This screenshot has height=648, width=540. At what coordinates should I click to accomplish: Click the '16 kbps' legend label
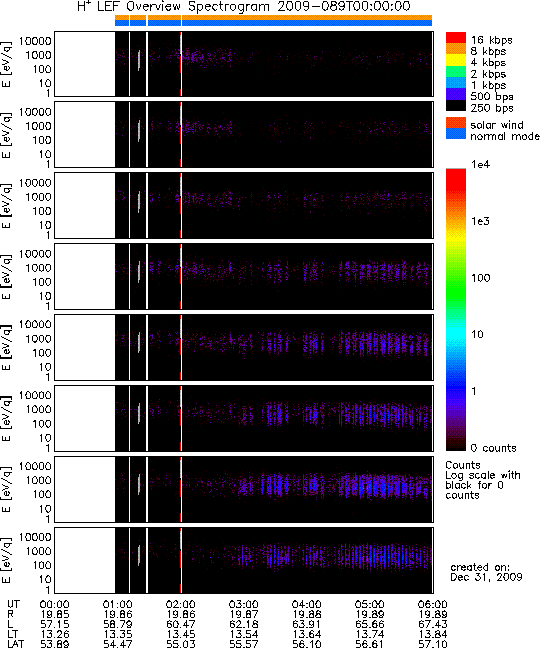click(492, 40)
